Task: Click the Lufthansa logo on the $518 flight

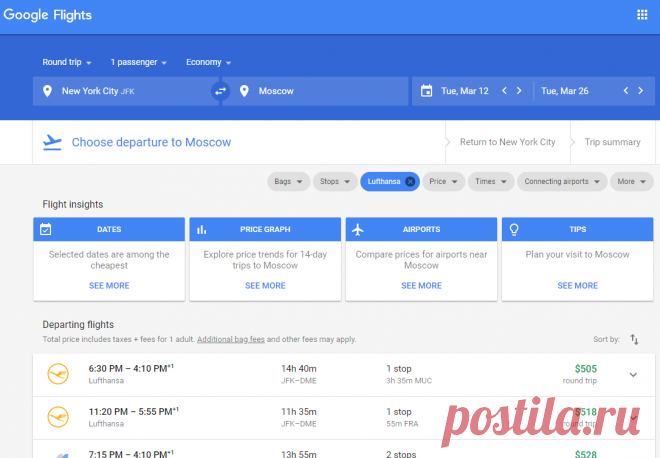Action: click(58, 417)
